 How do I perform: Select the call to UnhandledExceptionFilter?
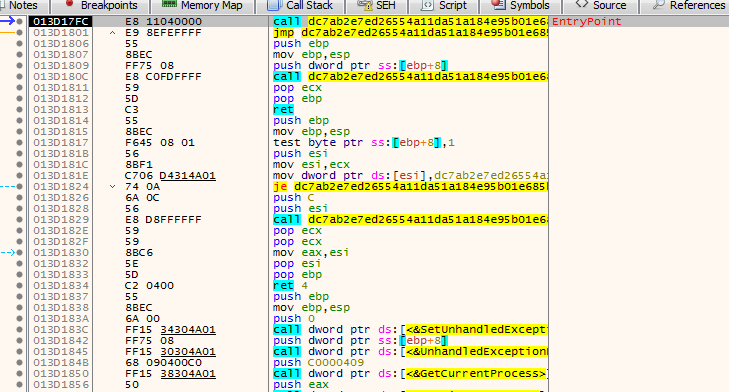(410, 352)
